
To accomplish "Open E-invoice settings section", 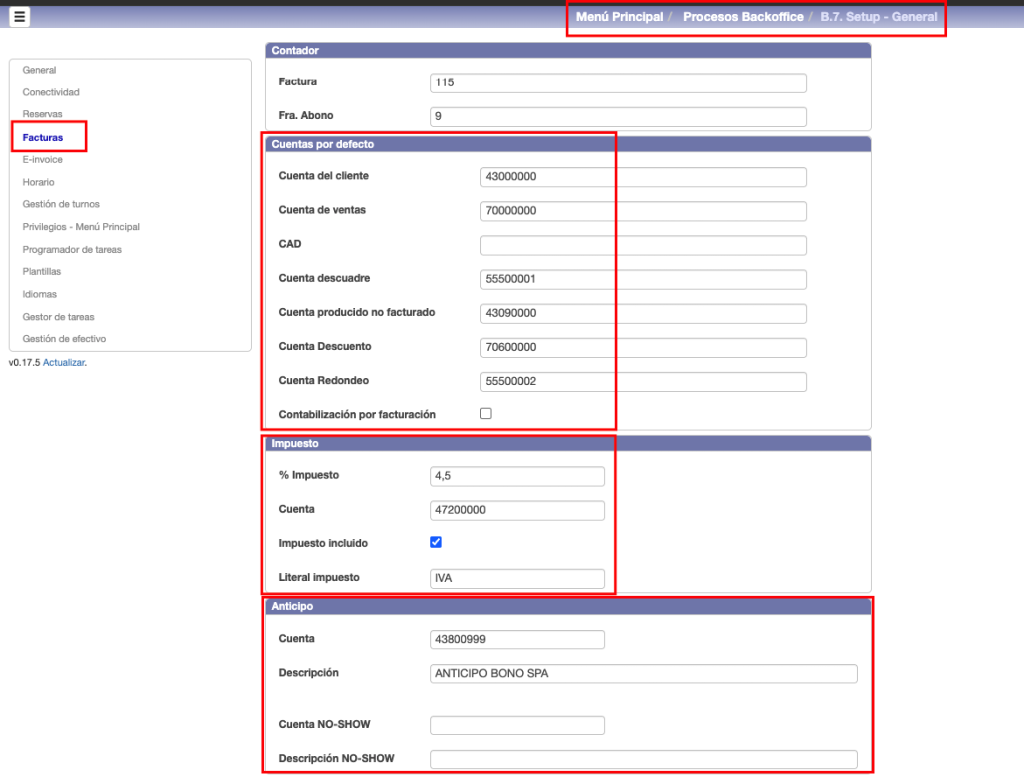I will (x=43, y=159).
